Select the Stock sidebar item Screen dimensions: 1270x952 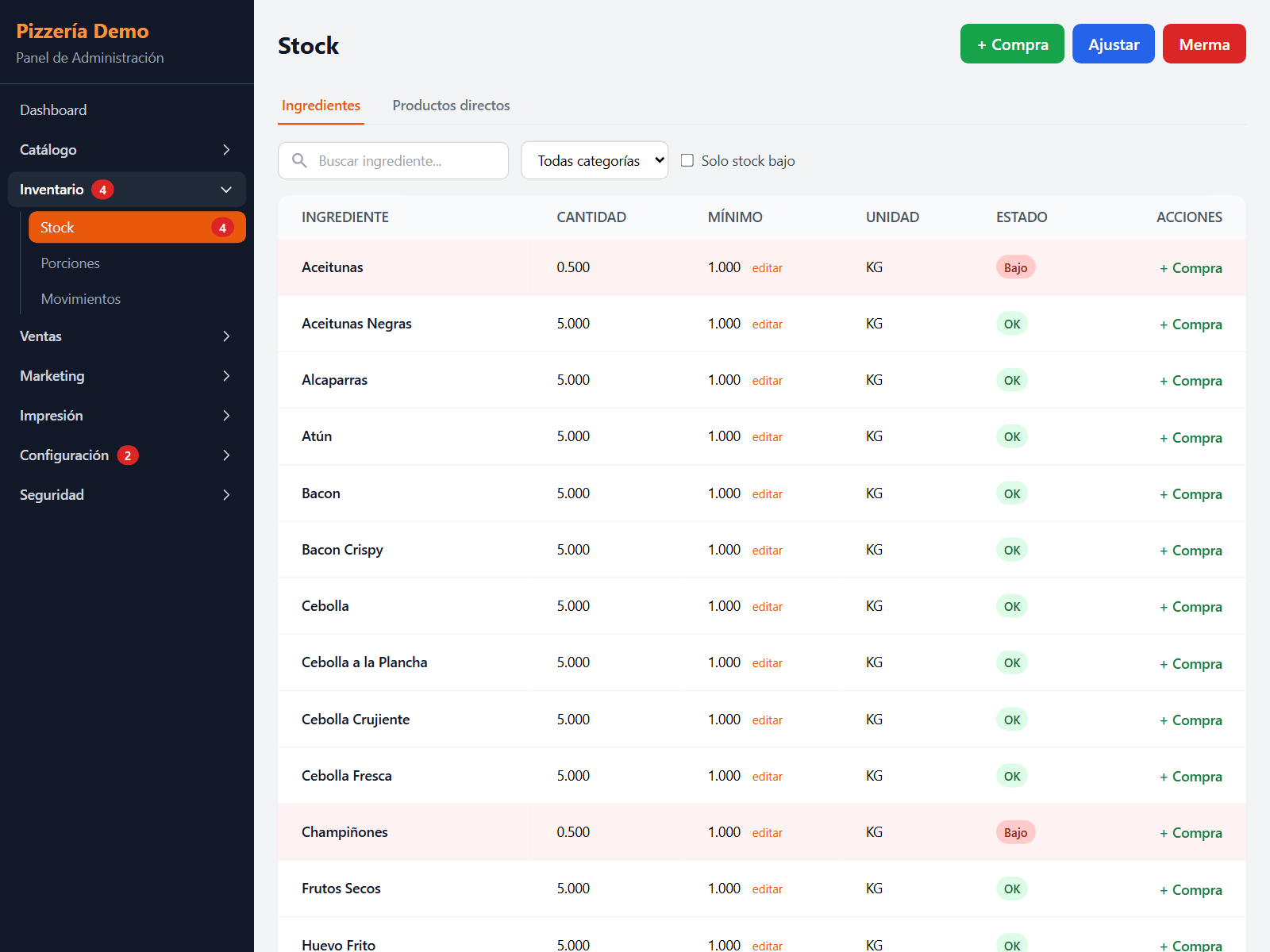pos(137,228)
